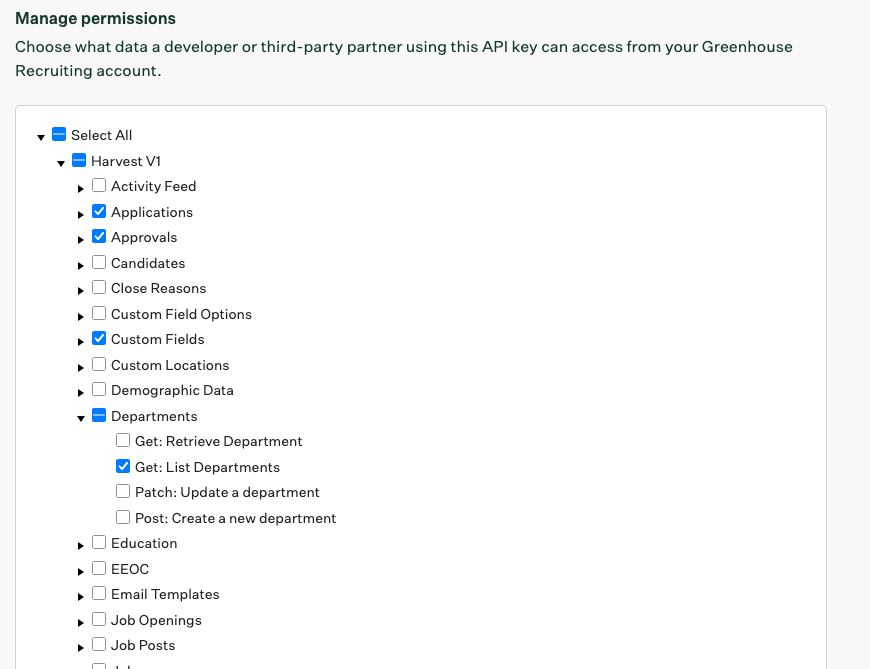Untick Get: List Departments checkbox

[123, 467]
